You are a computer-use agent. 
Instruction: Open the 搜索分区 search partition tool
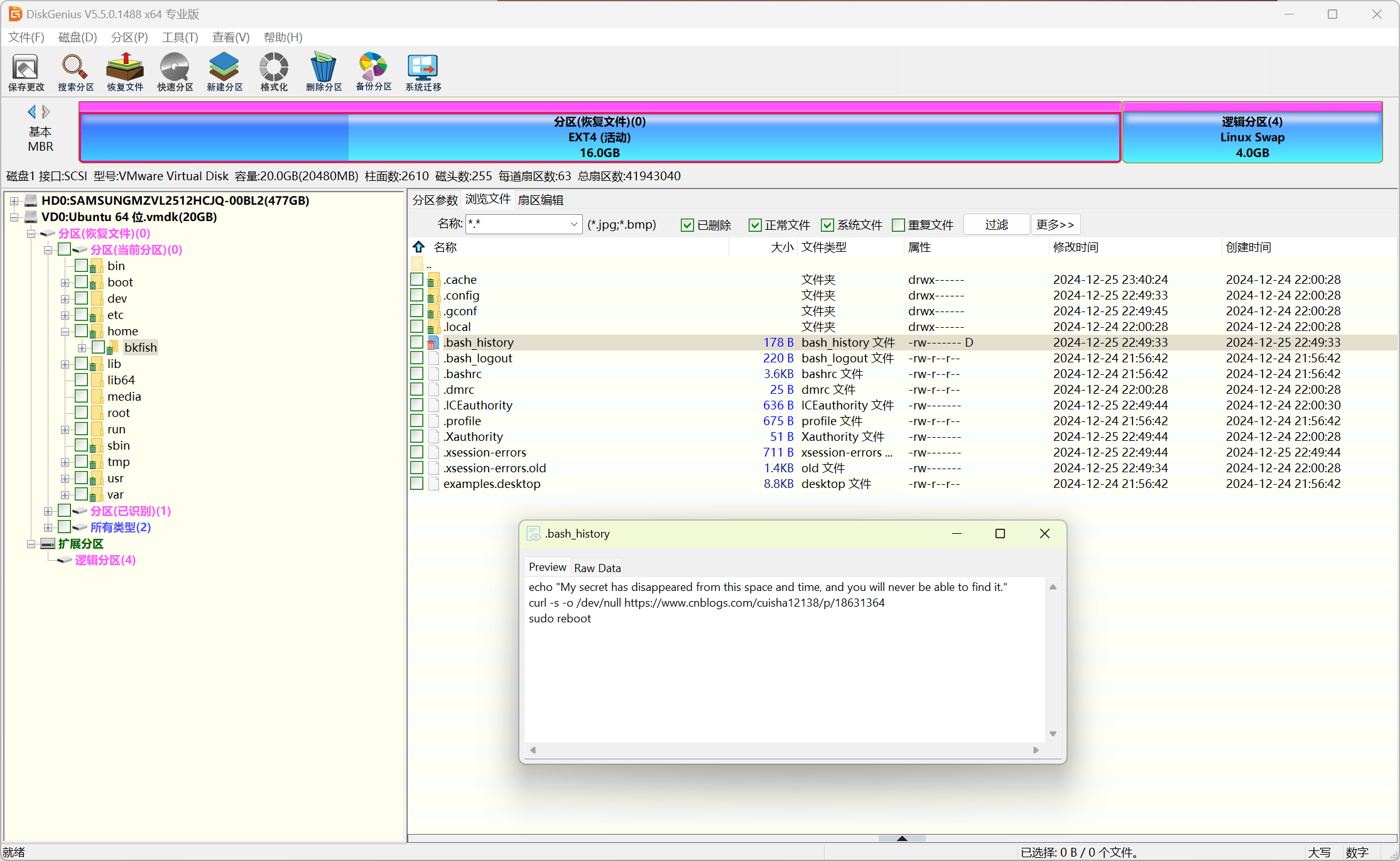pos(75,72)
